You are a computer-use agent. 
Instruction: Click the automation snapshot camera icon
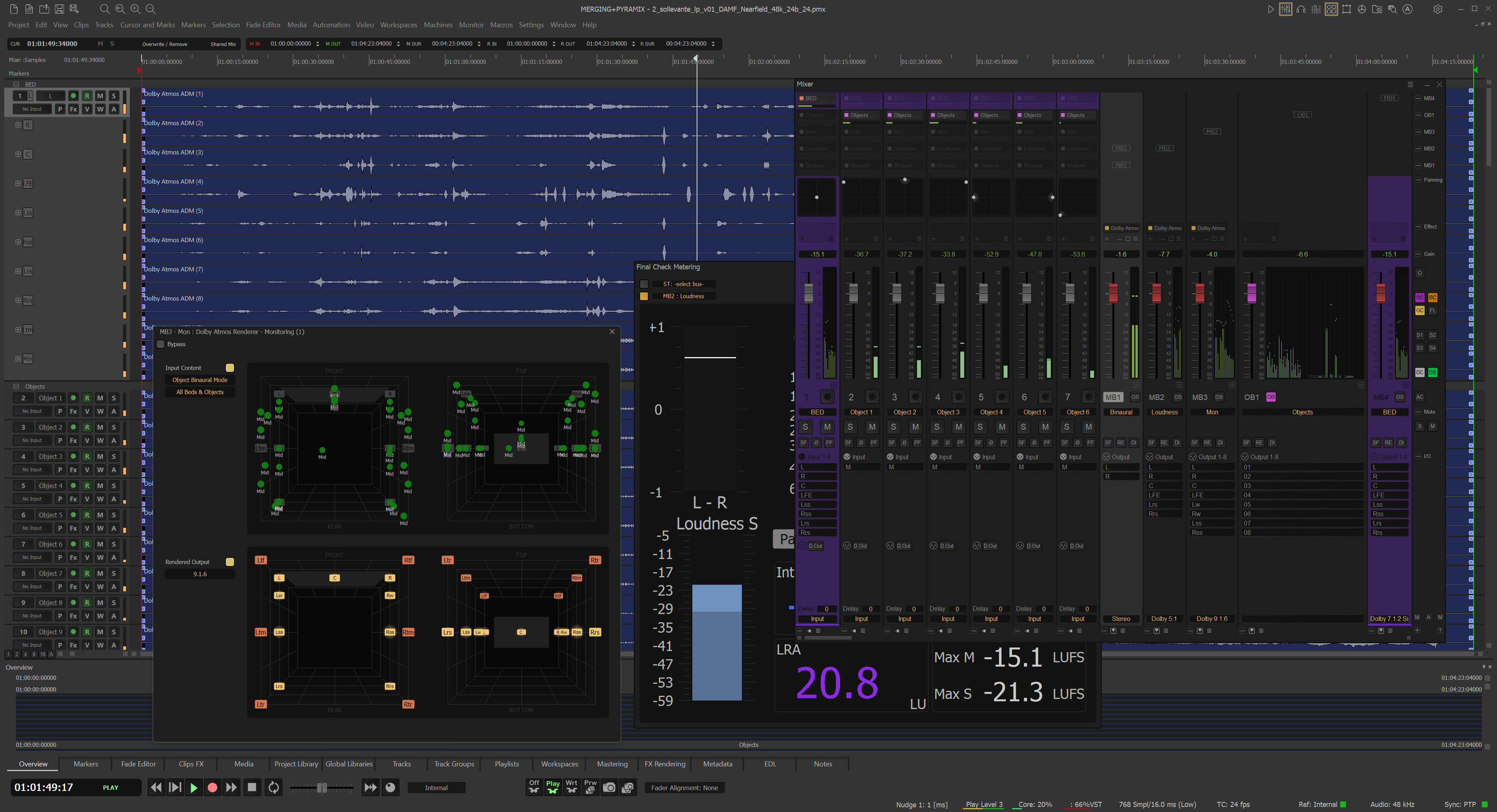(608, 787)
